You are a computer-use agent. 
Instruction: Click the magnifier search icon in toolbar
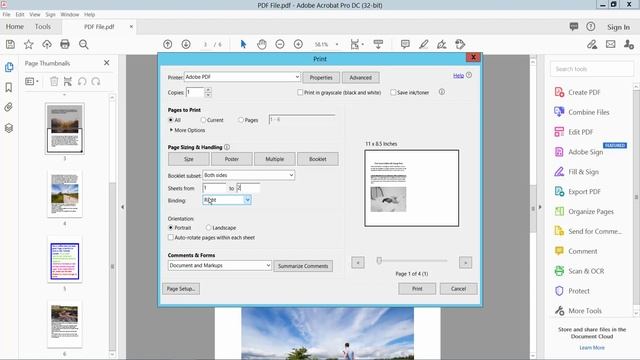coord(84,44)
